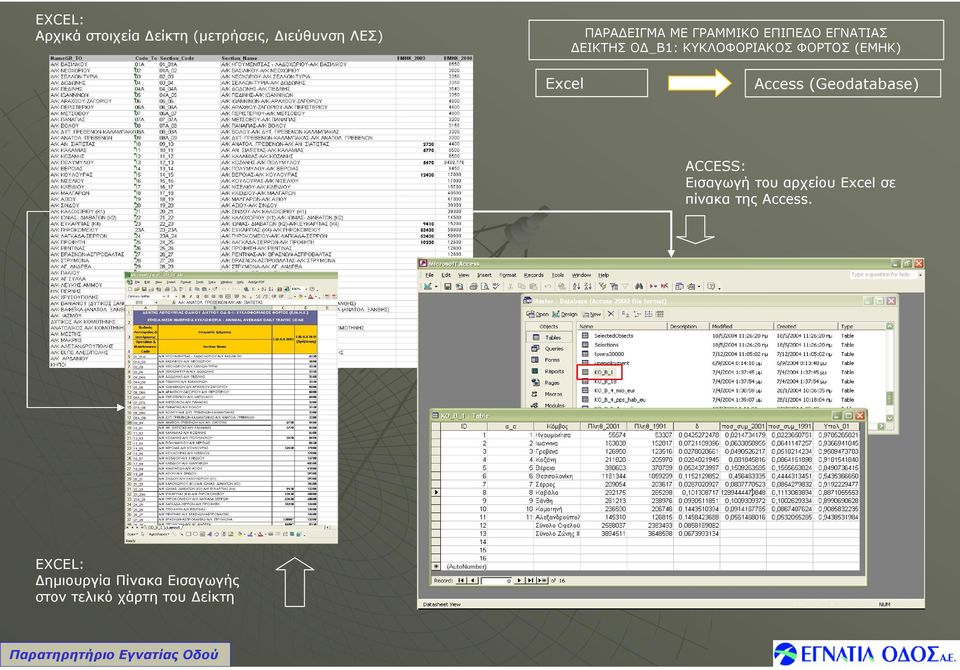Go to previous record navigation button
The image size is (960, 670).
click(x=473, y=580)
